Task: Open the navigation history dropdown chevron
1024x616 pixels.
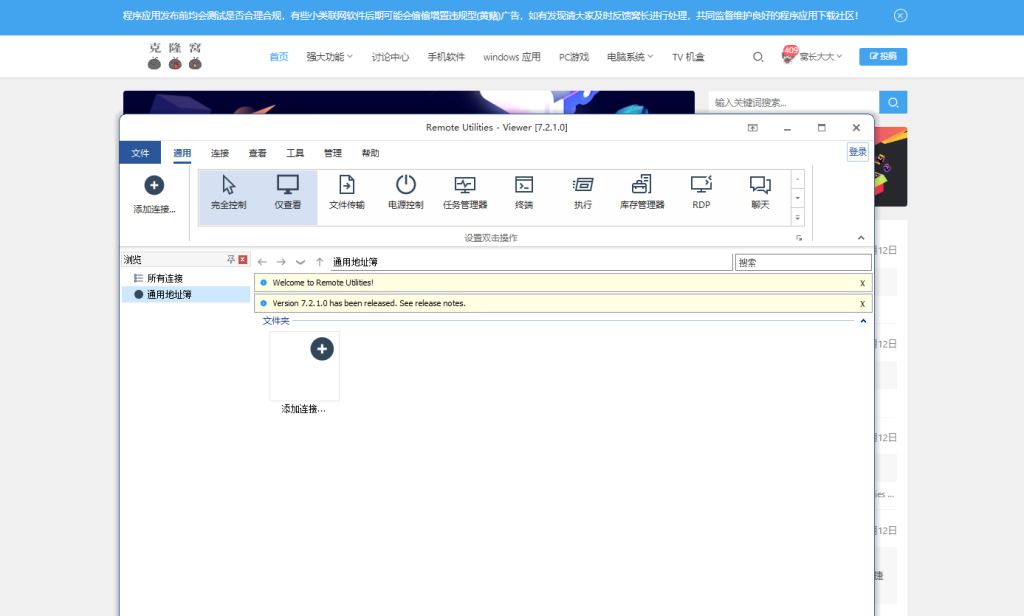Action: coord(300,262)
